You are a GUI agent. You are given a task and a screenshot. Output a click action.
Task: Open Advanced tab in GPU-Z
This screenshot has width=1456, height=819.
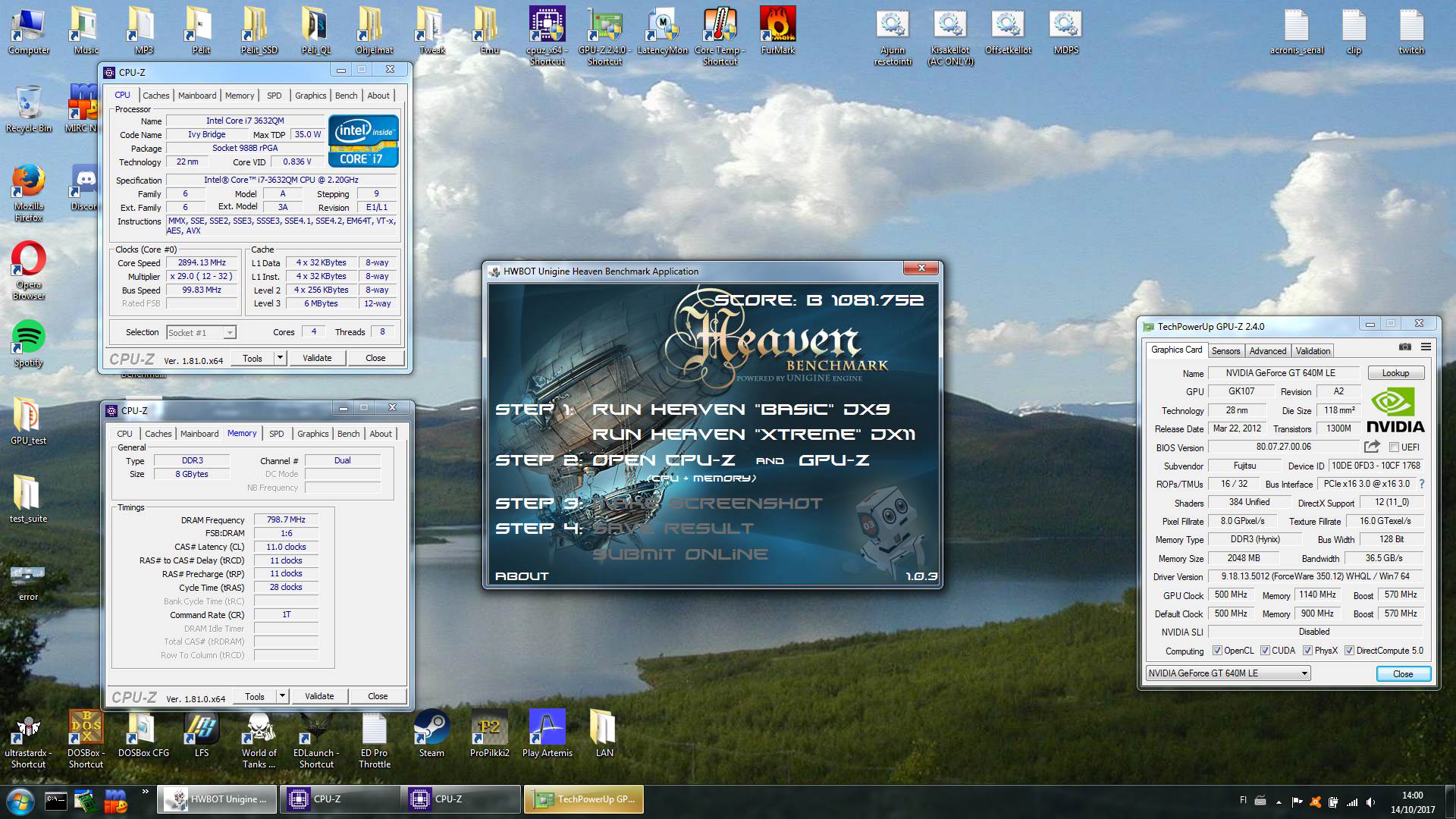pos(1268,351)
